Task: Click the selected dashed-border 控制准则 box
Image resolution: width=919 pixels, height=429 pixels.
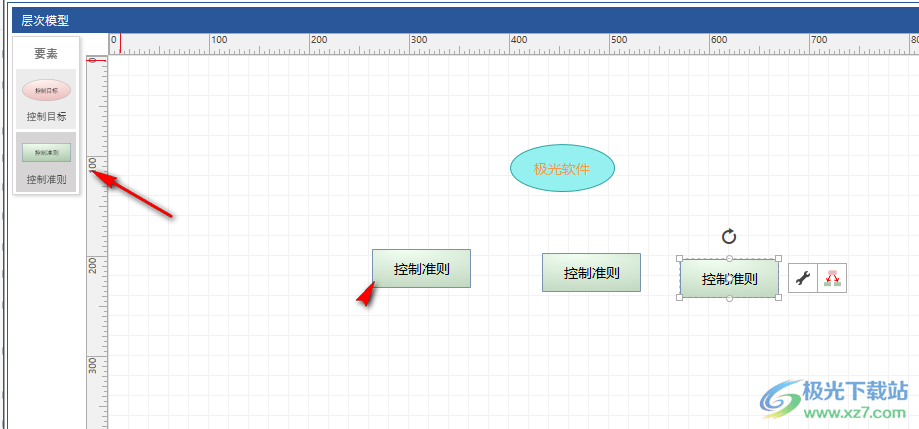Action: (x=729, y=278)
